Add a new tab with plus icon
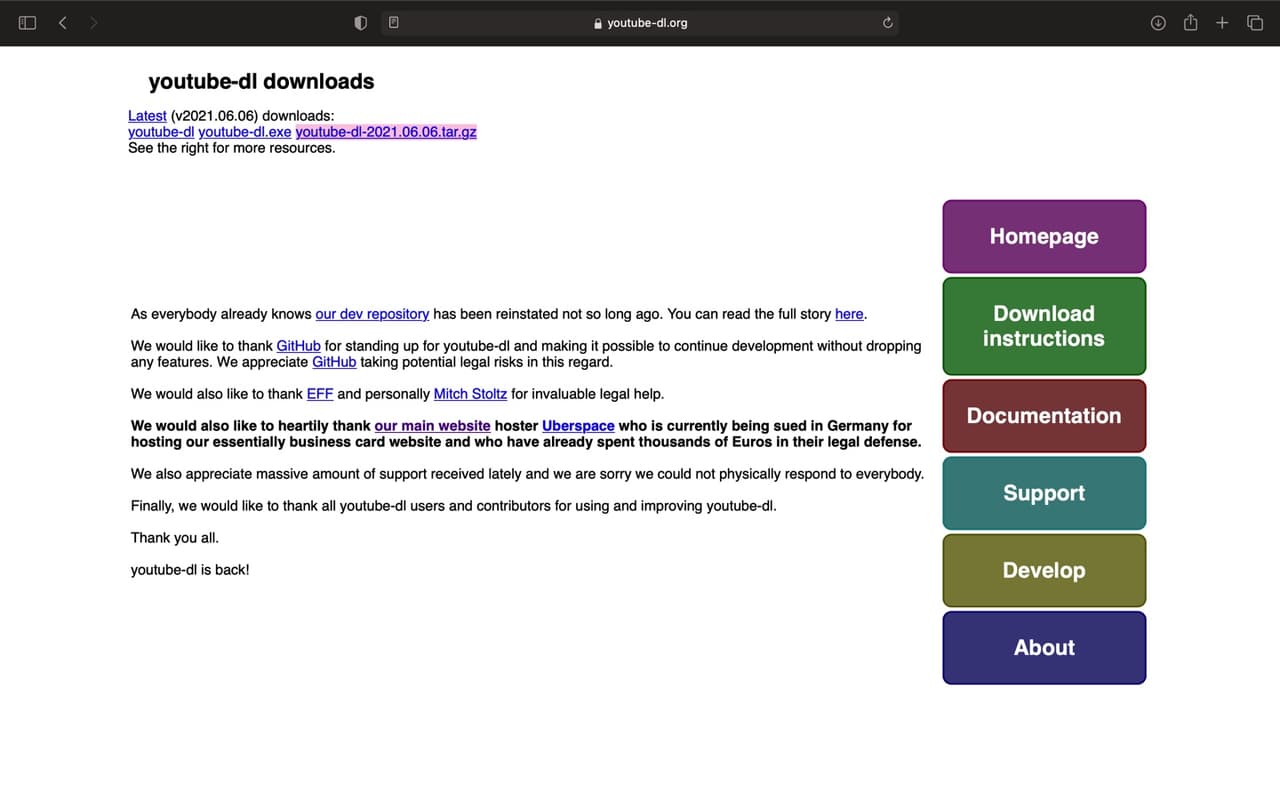 coord(1222,22)
